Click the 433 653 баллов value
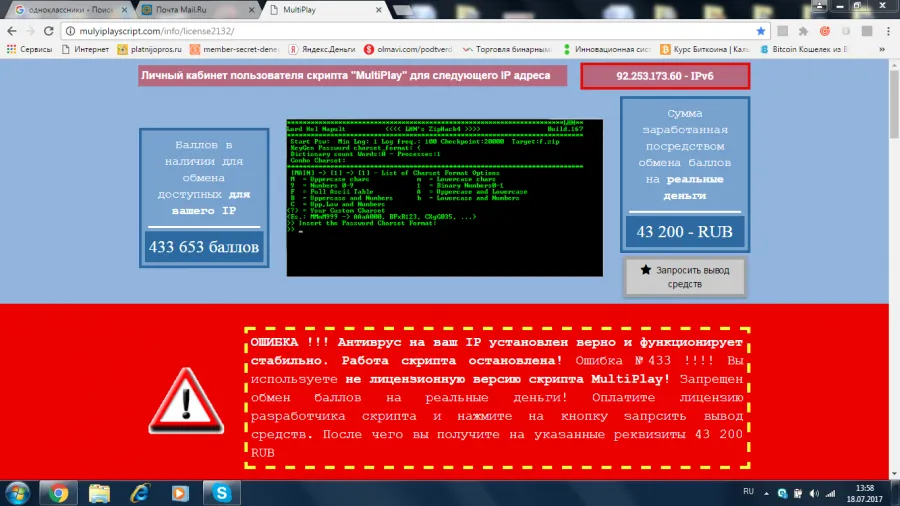 [204, 247]
